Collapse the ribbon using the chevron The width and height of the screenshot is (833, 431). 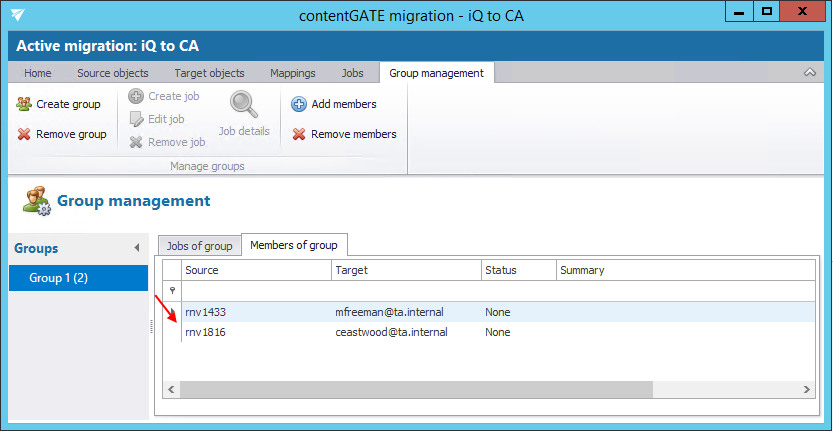click(810, 73)
